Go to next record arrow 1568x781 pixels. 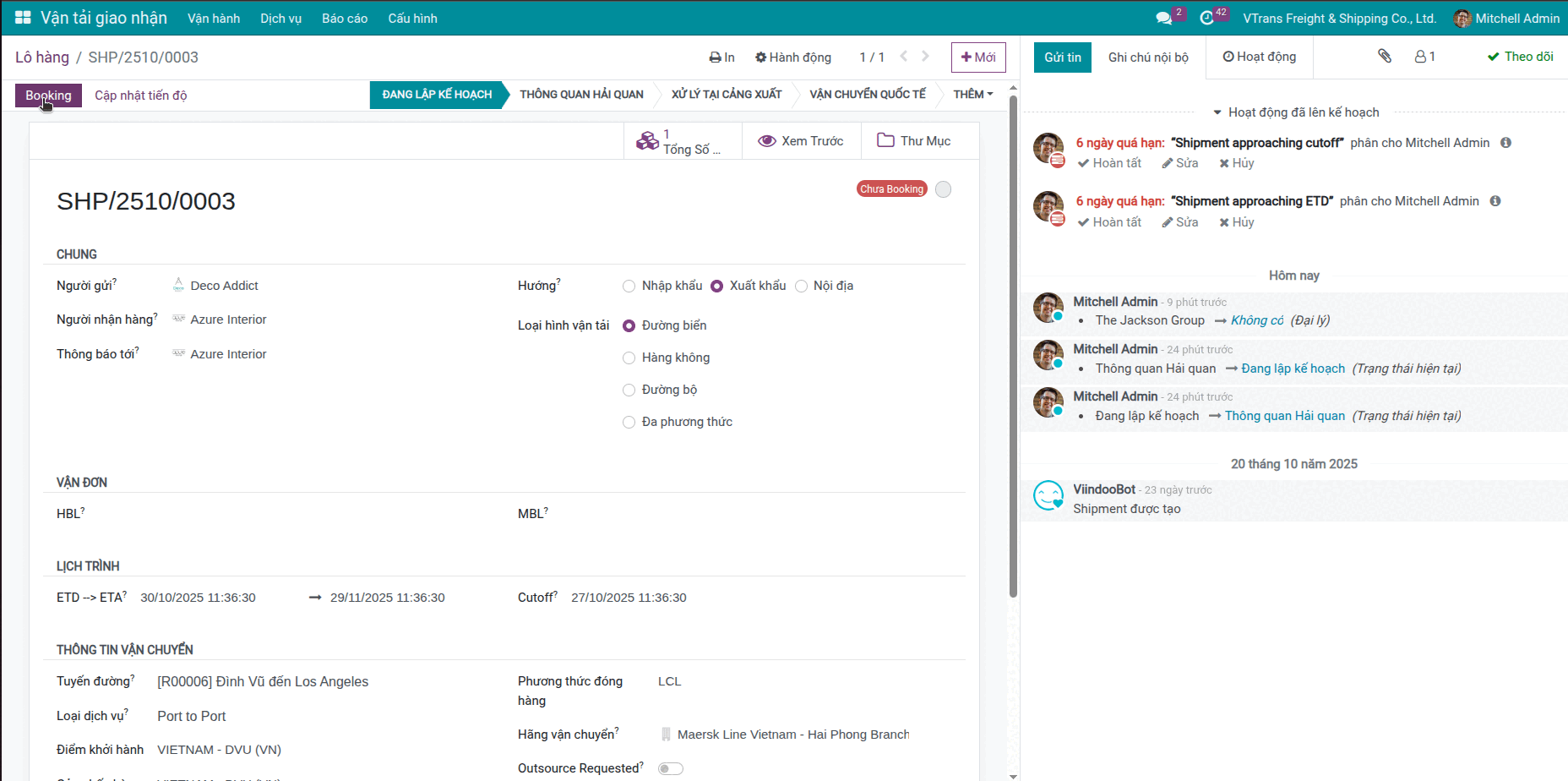925,57
